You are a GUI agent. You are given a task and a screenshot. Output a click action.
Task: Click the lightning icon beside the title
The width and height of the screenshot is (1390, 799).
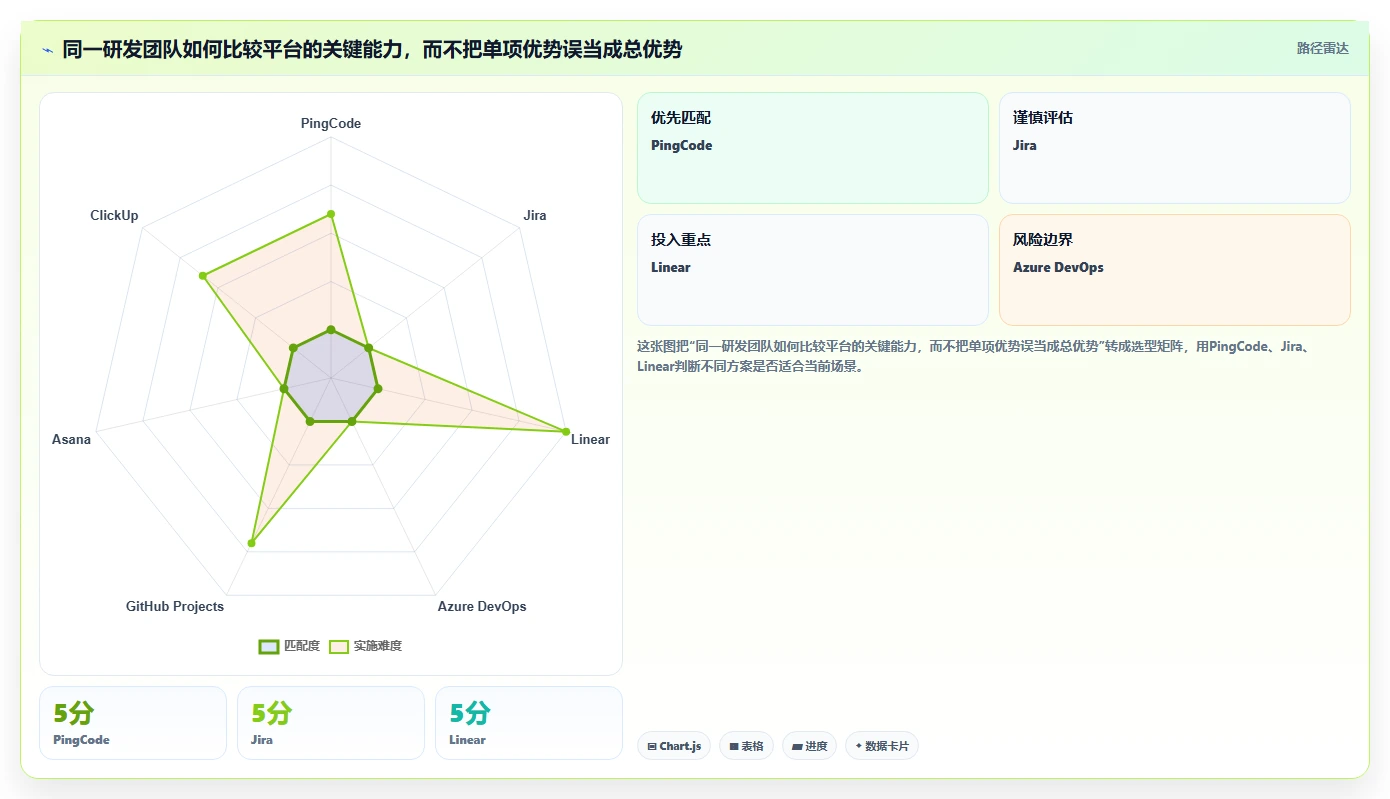coord(47,50)
